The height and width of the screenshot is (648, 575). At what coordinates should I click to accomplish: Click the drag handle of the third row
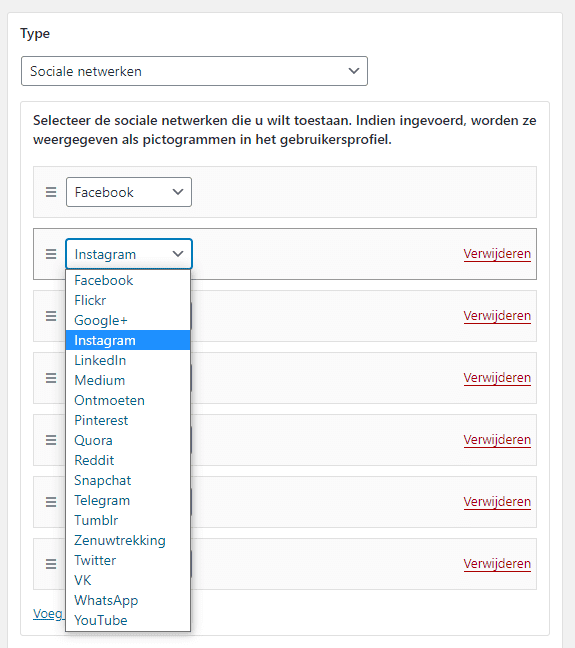pos(51,316)
